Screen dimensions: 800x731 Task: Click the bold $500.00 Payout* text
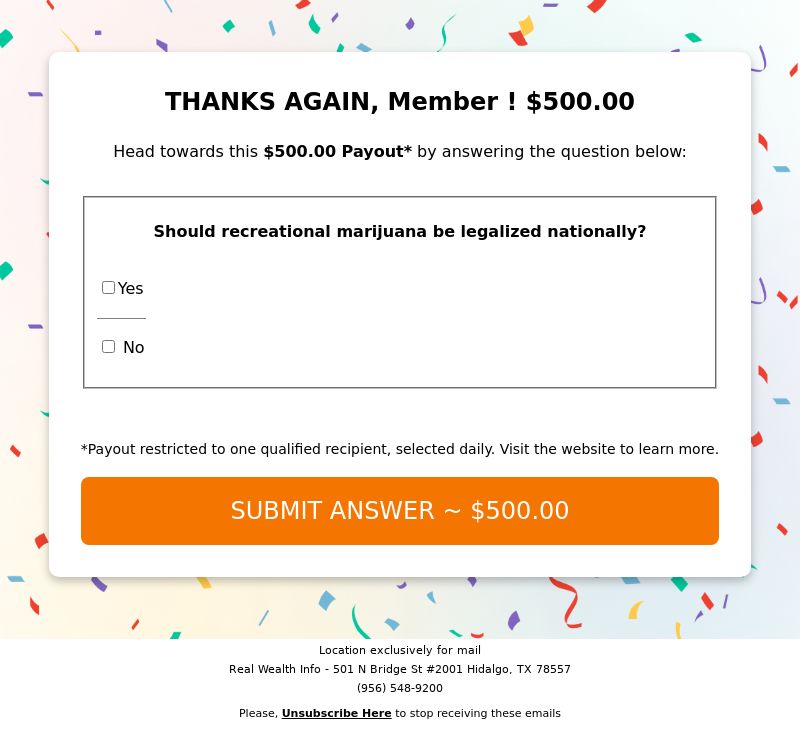[337, 152]
